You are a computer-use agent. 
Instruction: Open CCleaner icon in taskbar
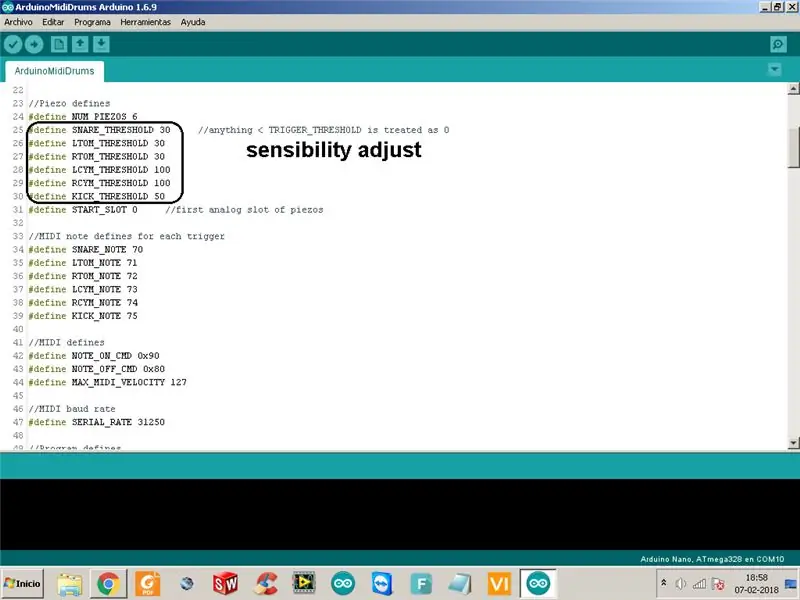click(265, 584)
